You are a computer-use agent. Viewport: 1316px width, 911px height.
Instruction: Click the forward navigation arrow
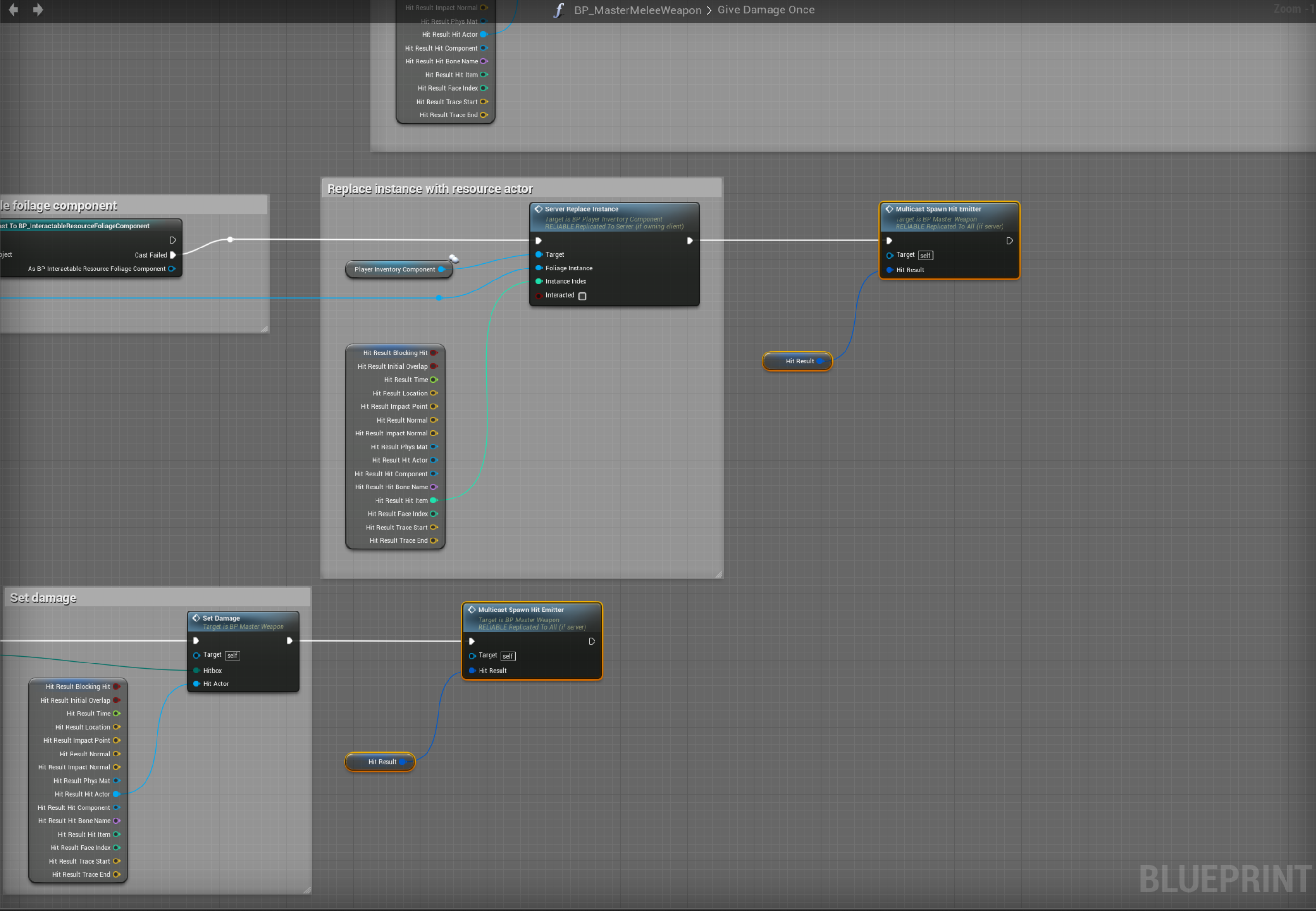pos(38,10)
